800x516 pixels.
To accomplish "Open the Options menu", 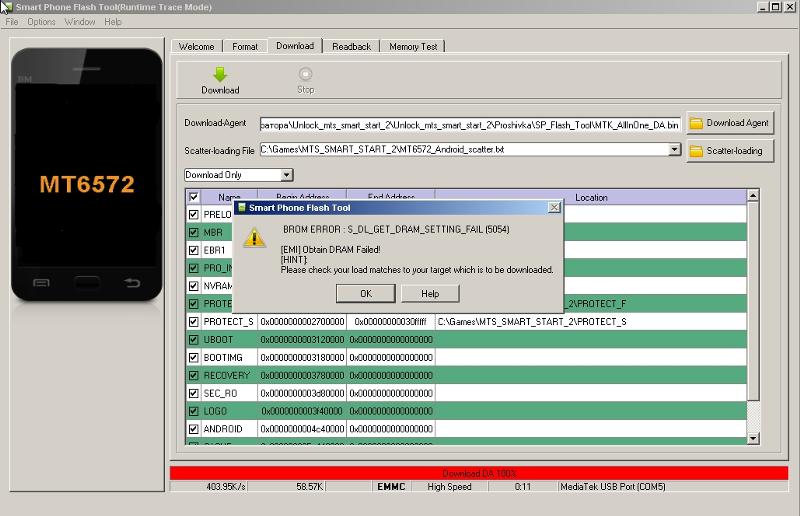I will (x=41, y=22).
